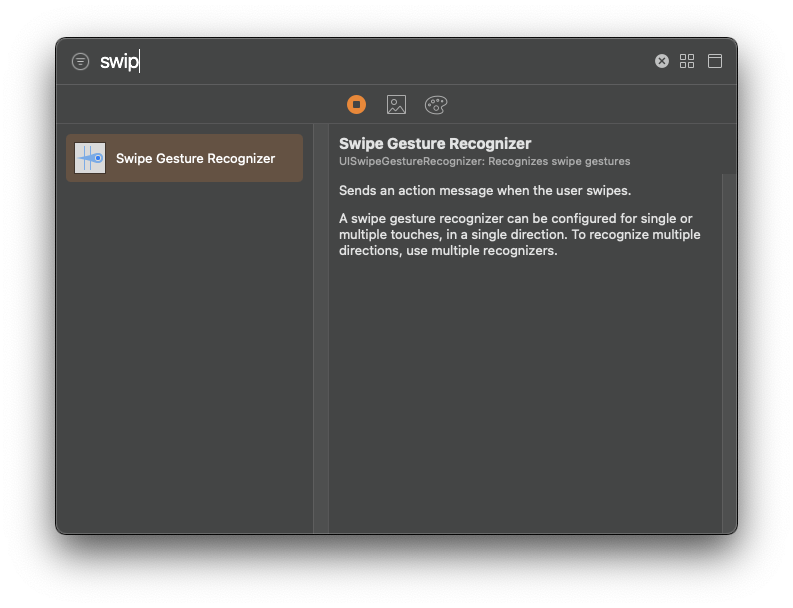Click the detail pane vertical scrollbar
Image resolution: width=793 pixels, height=608 pixels.
tap(729, 353)
